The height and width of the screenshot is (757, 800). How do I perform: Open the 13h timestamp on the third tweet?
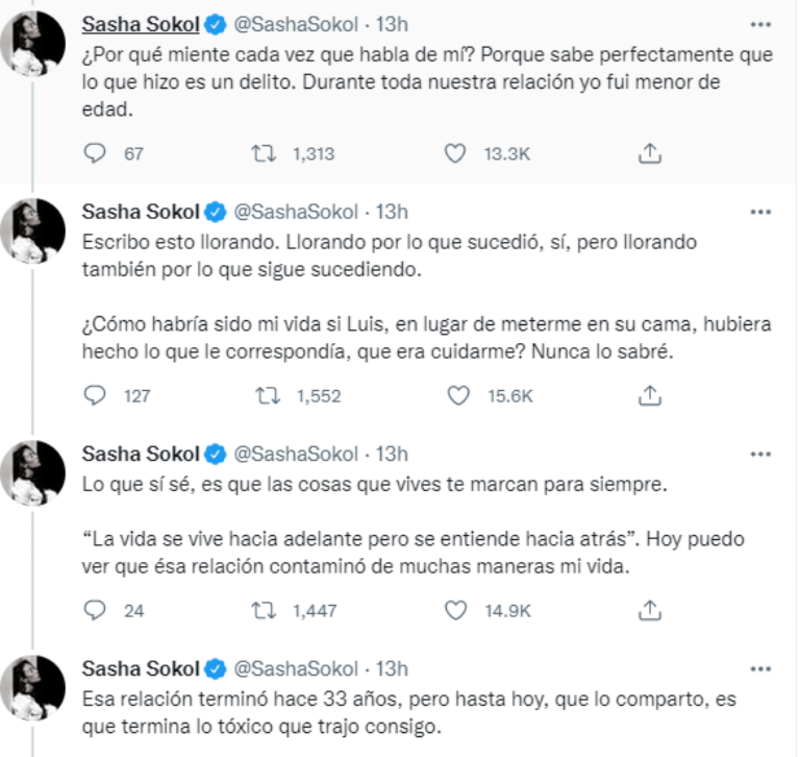[391, 455]
